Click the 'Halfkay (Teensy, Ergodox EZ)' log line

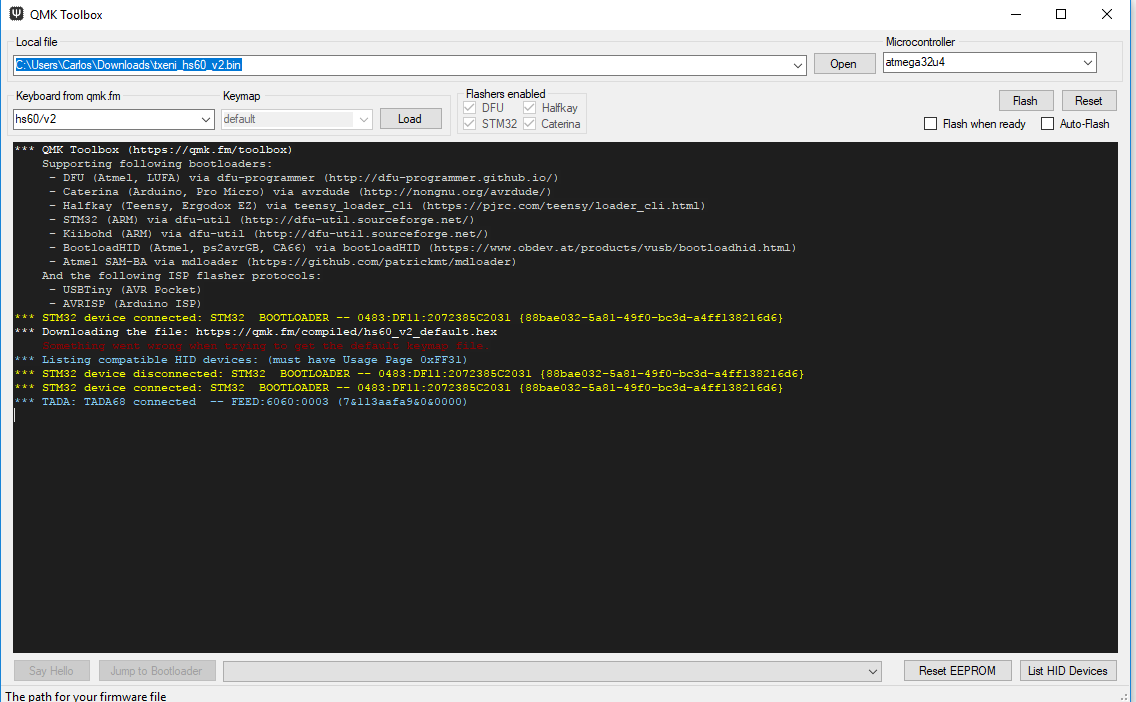[x=377, y=206]
